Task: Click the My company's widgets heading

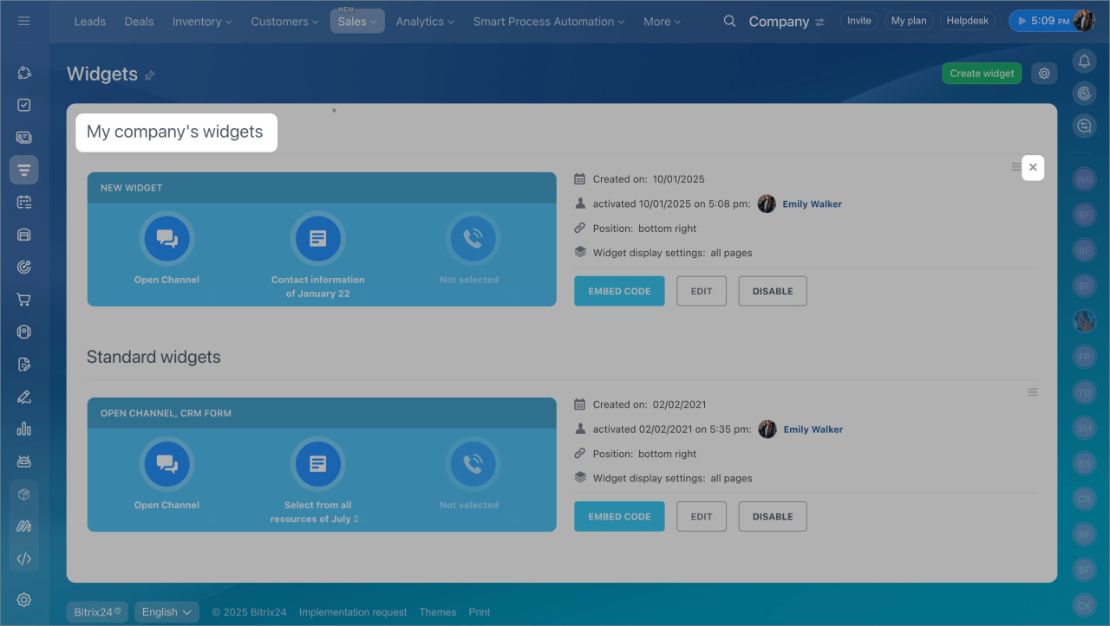Action: [x=175, y=132]
